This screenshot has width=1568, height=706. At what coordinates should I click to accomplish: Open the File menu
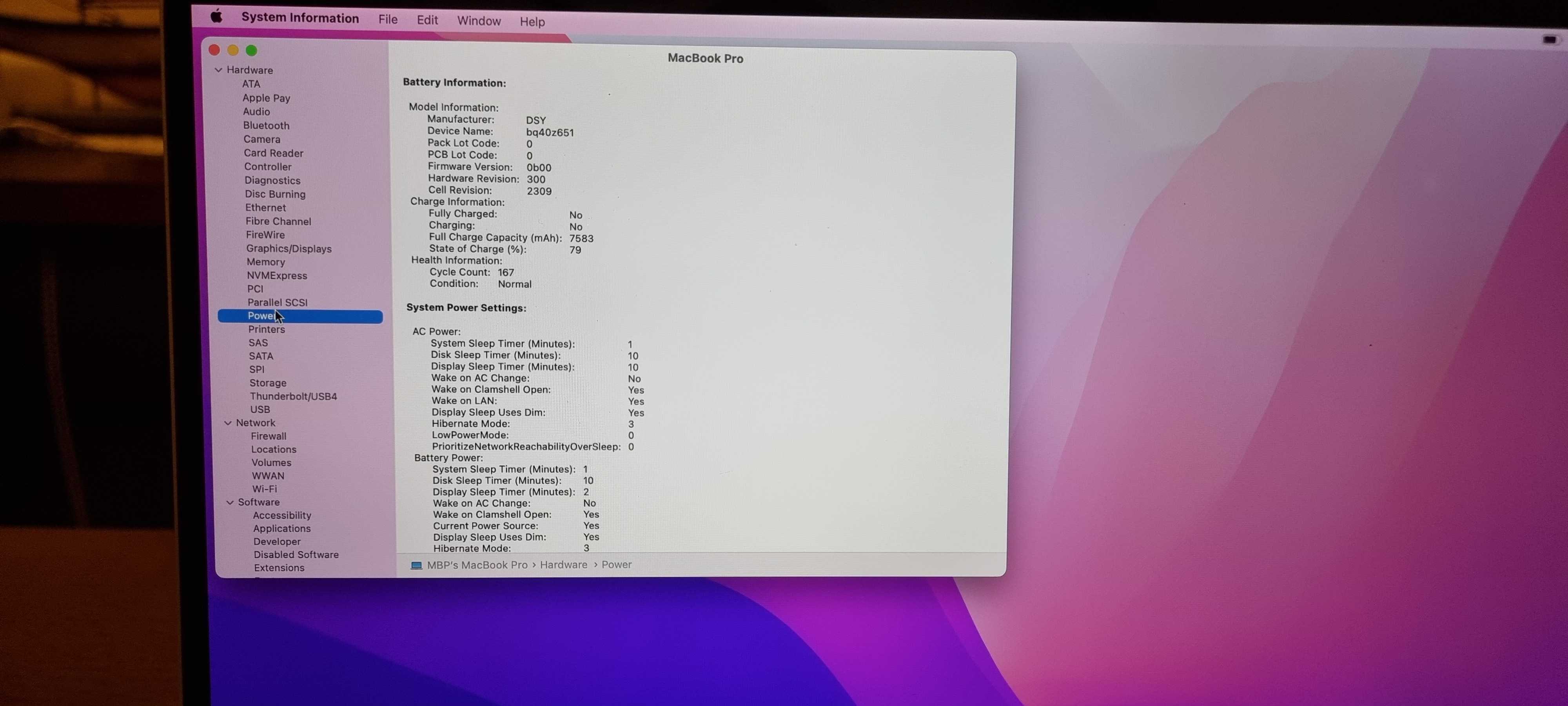tap(388, 20)
